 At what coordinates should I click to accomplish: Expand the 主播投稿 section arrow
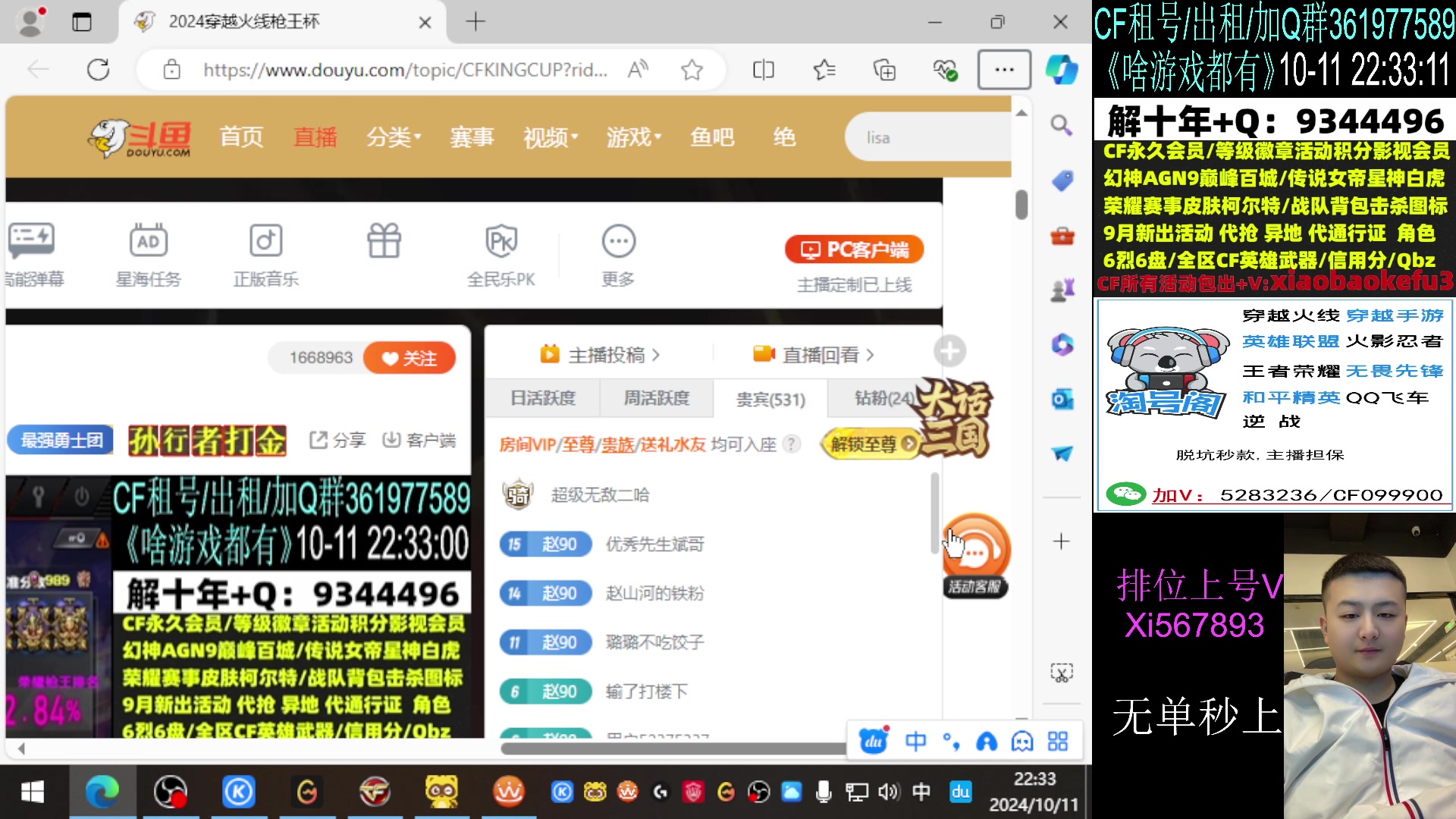(x=656, y=355)
